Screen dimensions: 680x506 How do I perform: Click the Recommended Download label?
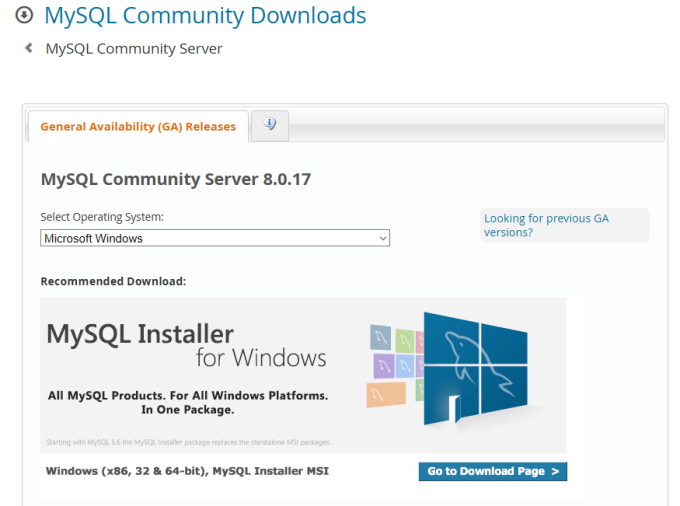(113, 281)
